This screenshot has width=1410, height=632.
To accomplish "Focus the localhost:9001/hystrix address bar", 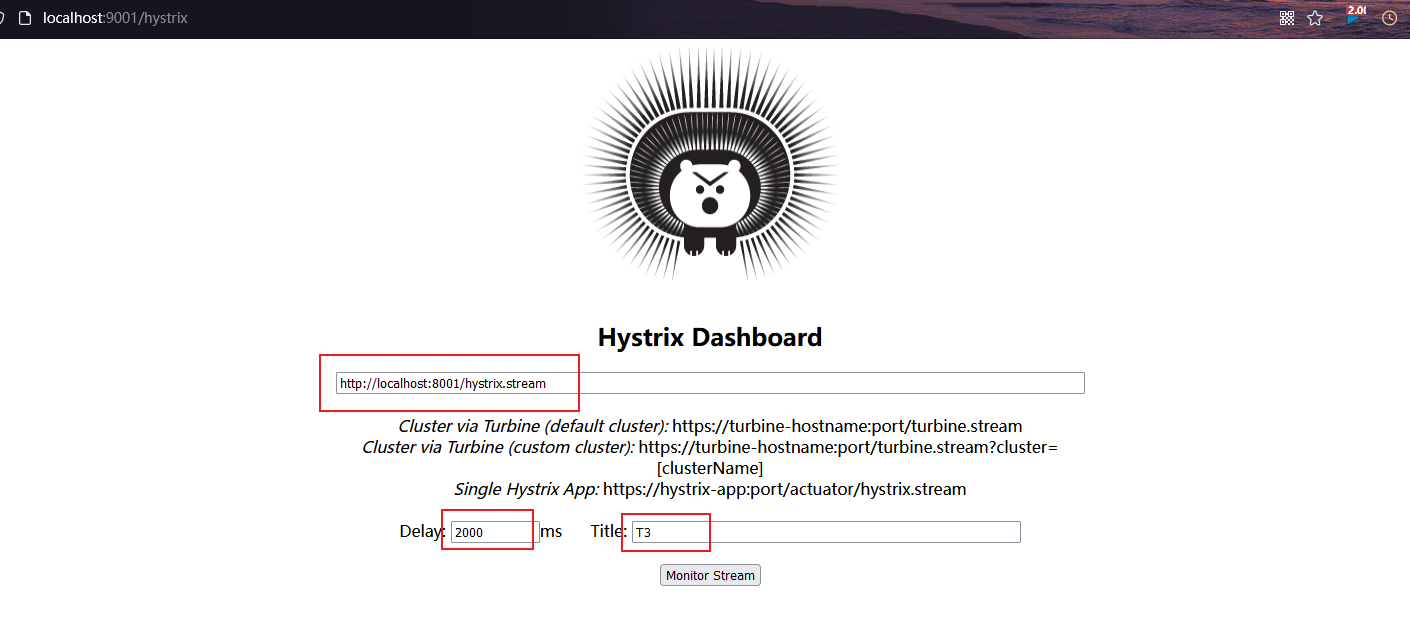I will tap(115, 18).
